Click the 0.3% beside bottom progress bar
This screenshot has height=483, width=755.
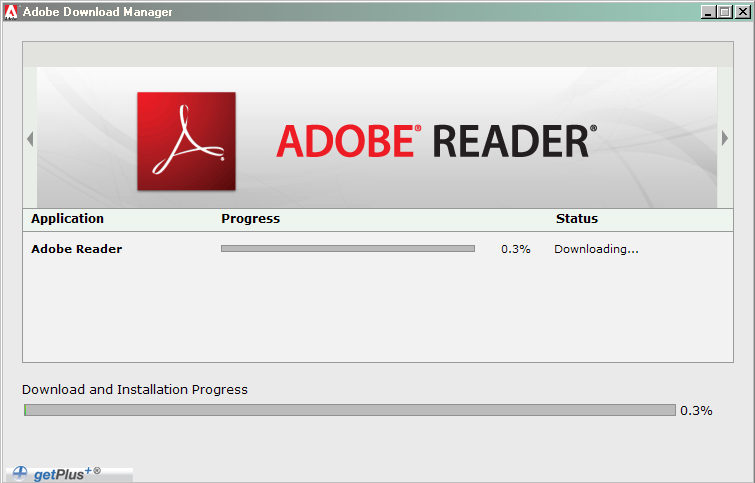tap(696, 410)
